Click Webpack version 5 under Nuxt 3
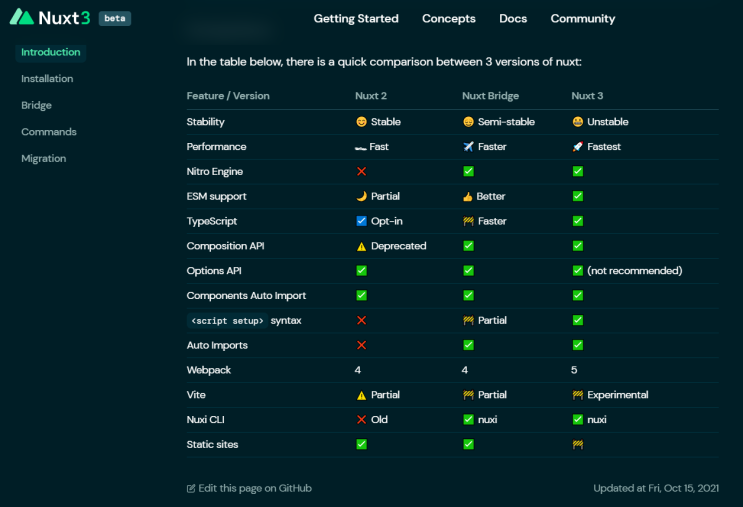The height and width of the screenshot is (507, 743). pos(574,370)
